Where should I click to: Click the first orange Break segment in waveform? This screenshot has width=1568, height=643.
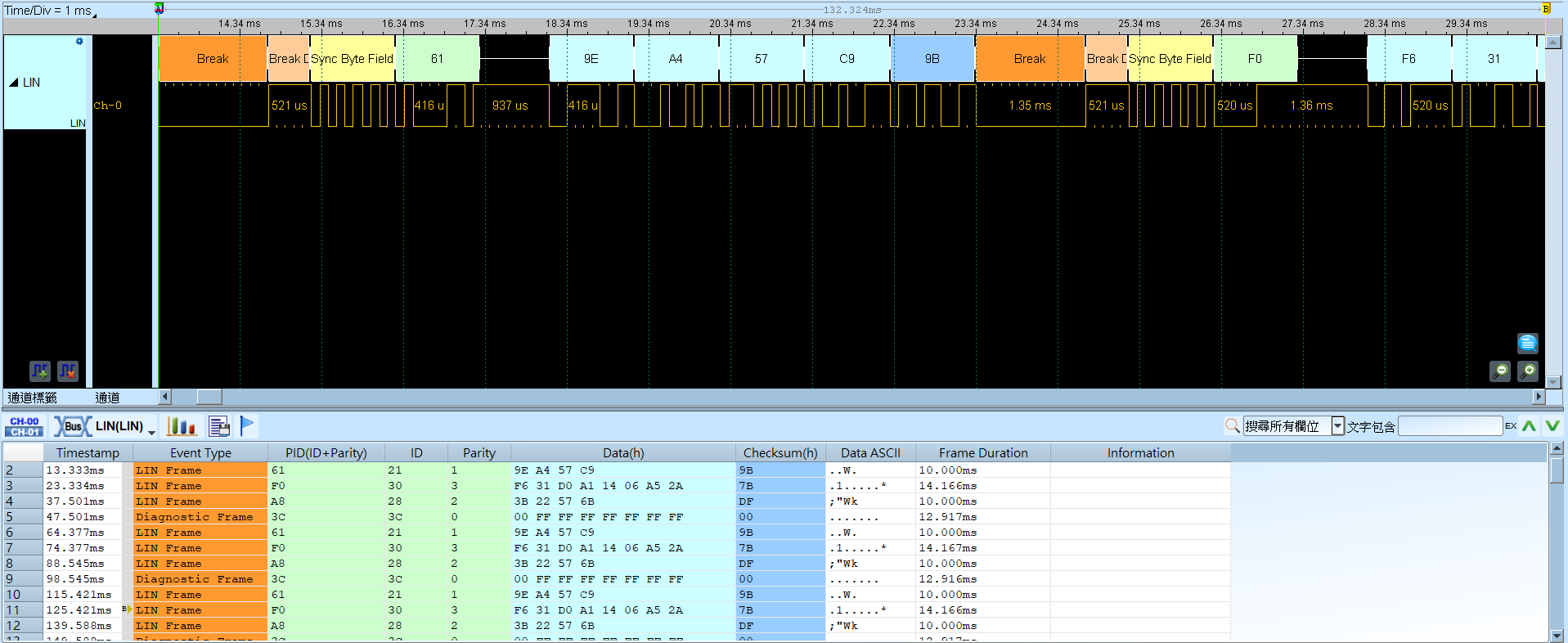pyautogui.click(x=213, y=59)
